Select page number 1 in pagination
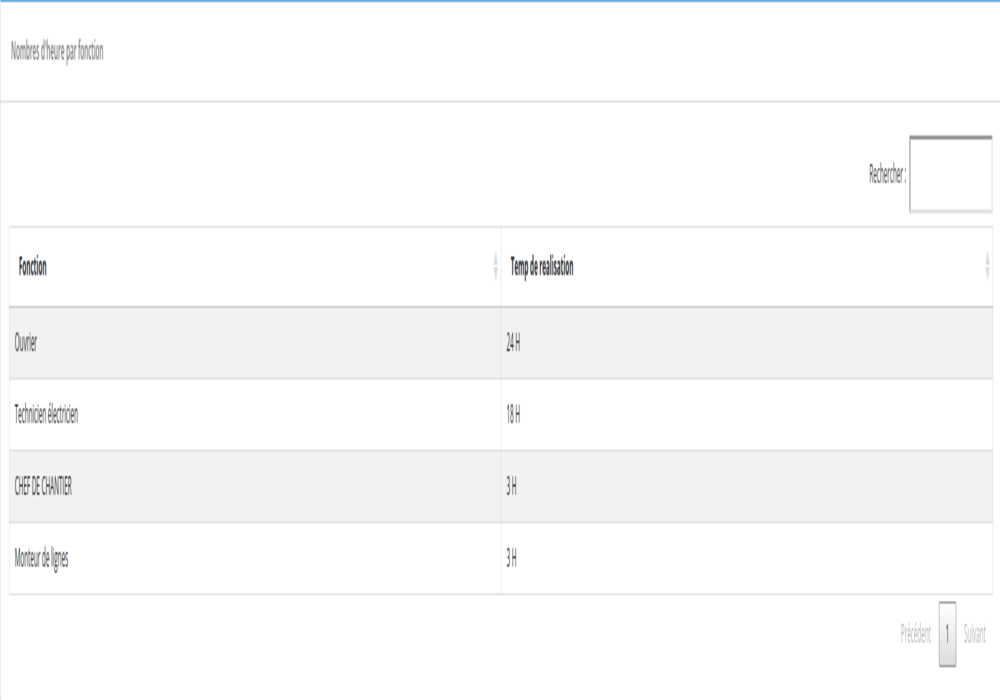Image resolution: width=1000 pixels, height=700 pixels. pyautogui.click(x=948, y=634)
